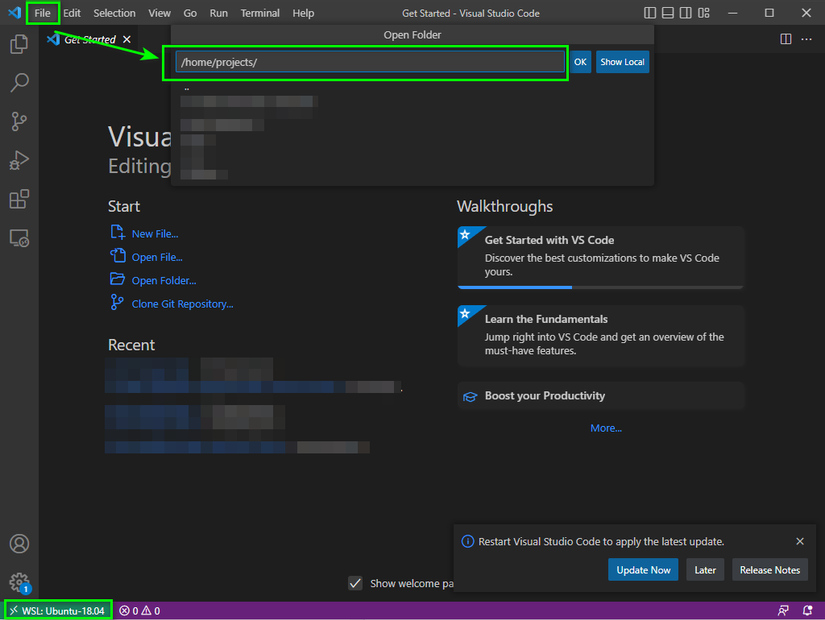
Task: Open the Remote Explorer icon
Action: tap(19, 238)
